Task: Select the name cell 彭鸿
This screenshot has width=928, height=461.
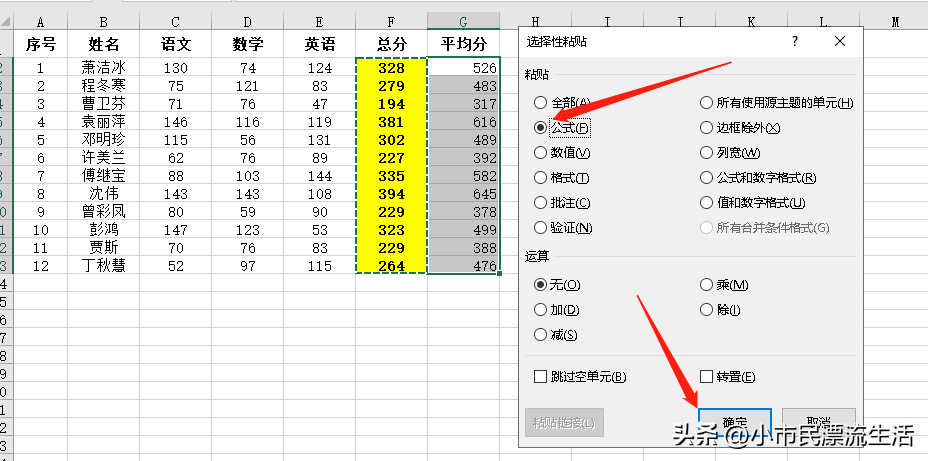Action: pyautogui.click(x=104, y=230)
